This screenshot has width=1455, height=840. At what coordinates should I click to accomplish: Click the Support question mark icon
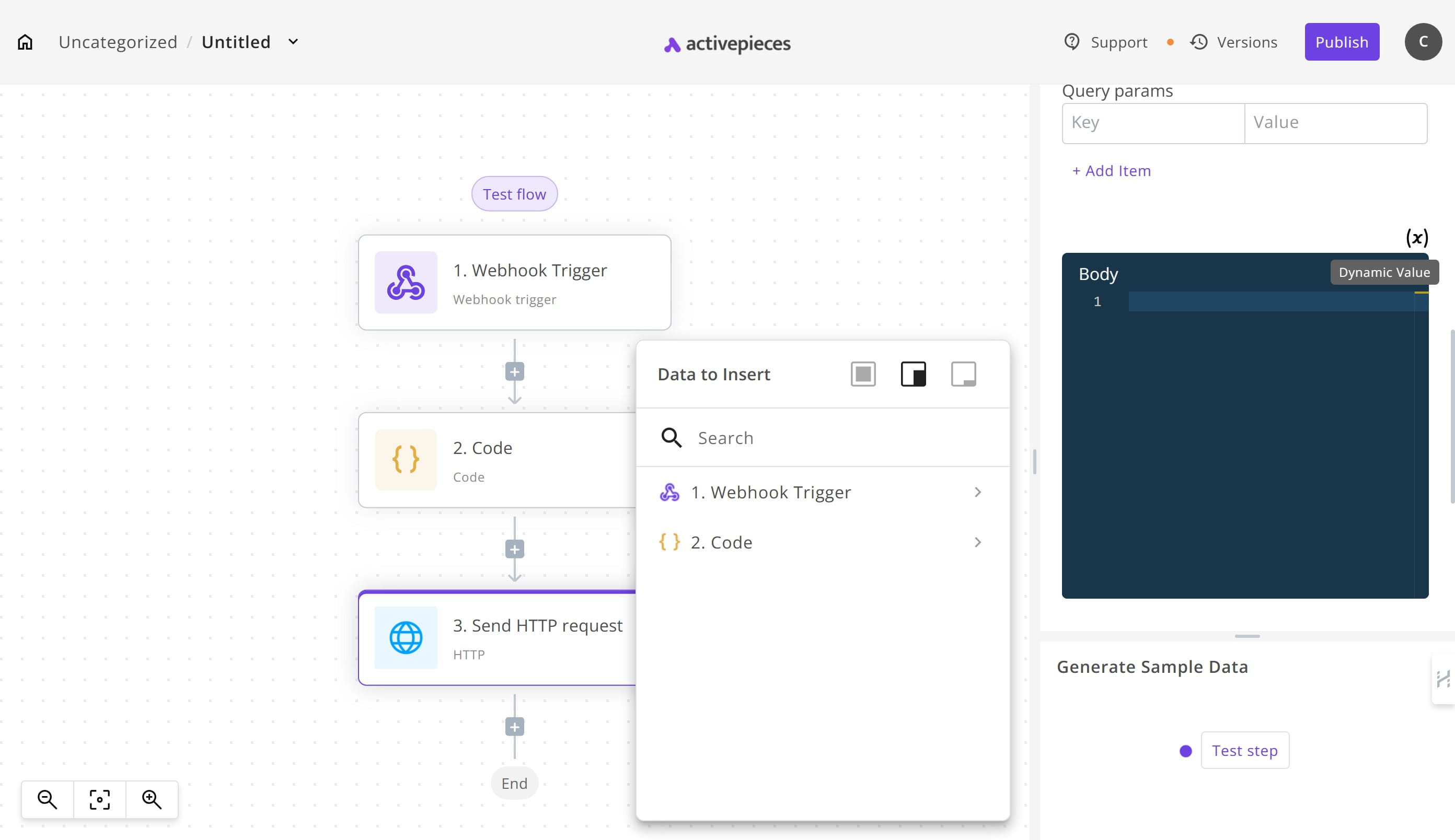[x=1072, y=42]
